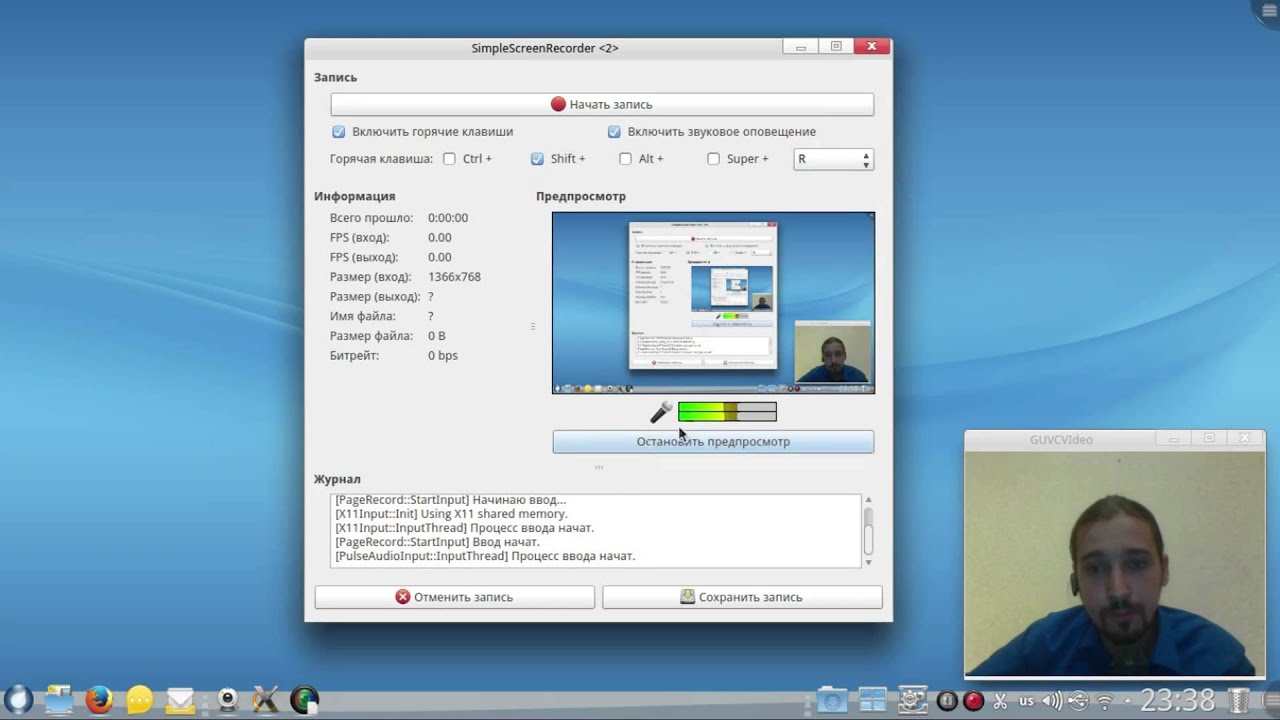Open the blue folder widget near tray
The height and width of the screenshot is (720, 1280).
[832, 700]
